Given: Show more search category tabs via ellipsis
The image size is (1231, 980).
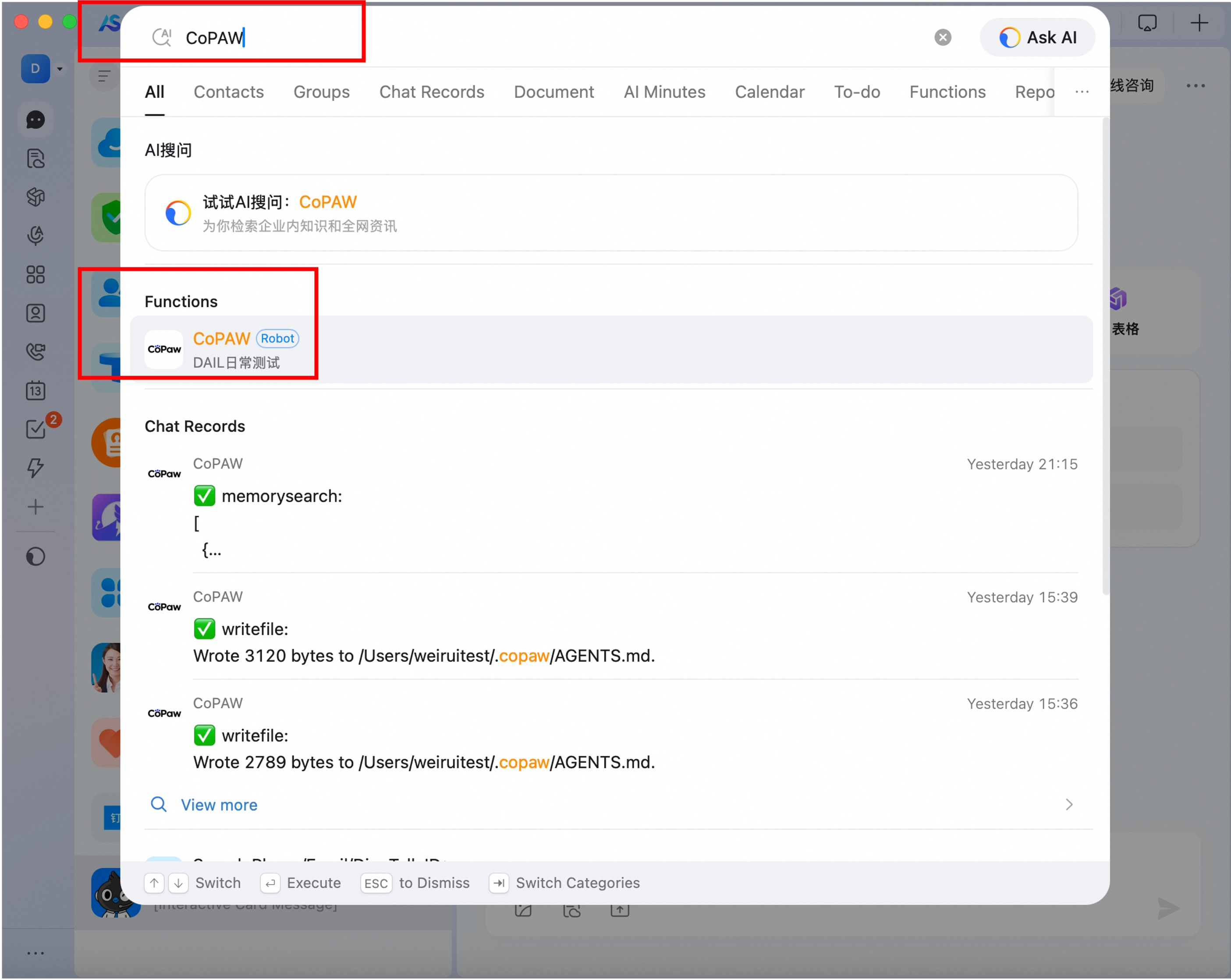Looking at the screenshot, I should pyautogui.click(x=1082, y=92).
